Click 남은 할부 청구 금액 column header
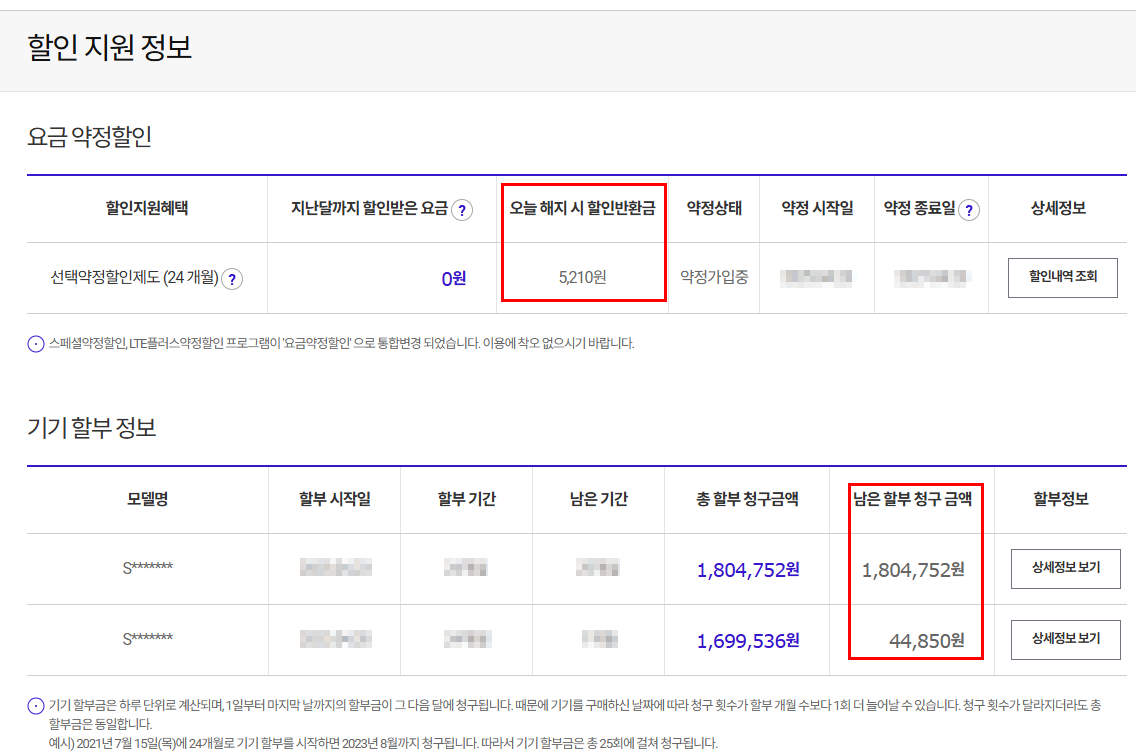The height and width of the screenshot is (754, 1136). [913, 498]
